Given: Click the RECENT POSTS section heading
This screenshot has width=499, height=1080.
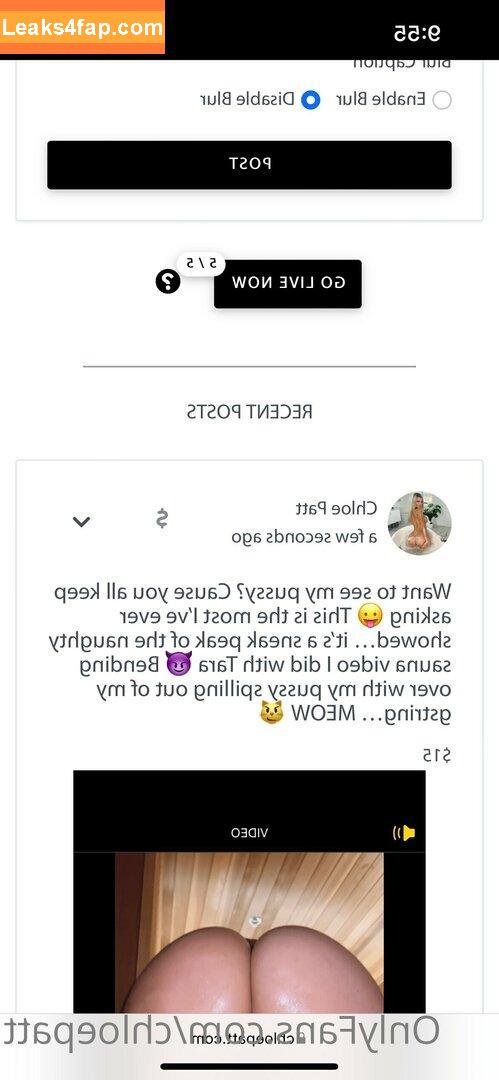Looking at the screenshot, I should (250, 412).
